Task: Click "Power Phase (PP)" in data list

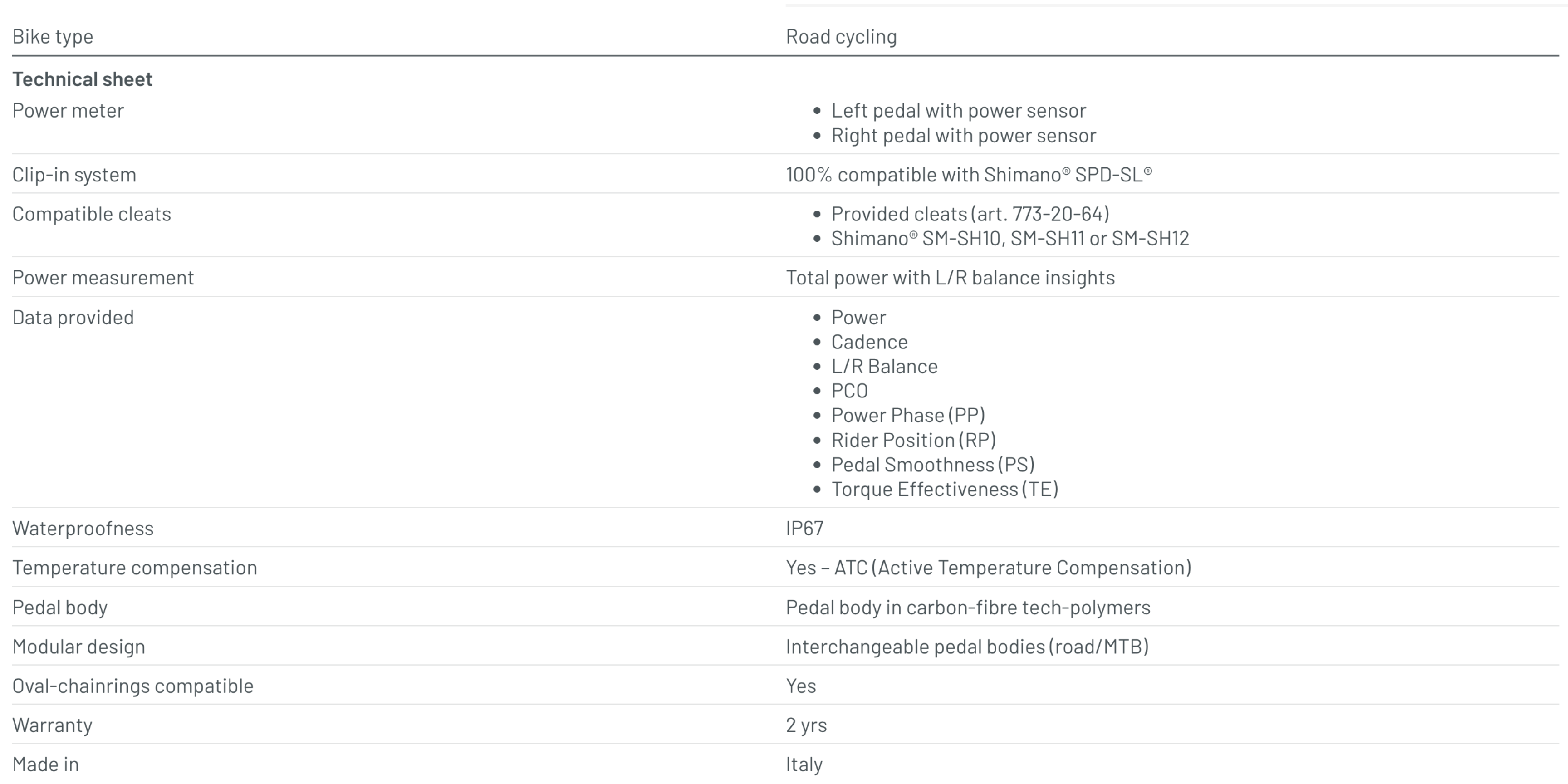Action: point(907,415)
